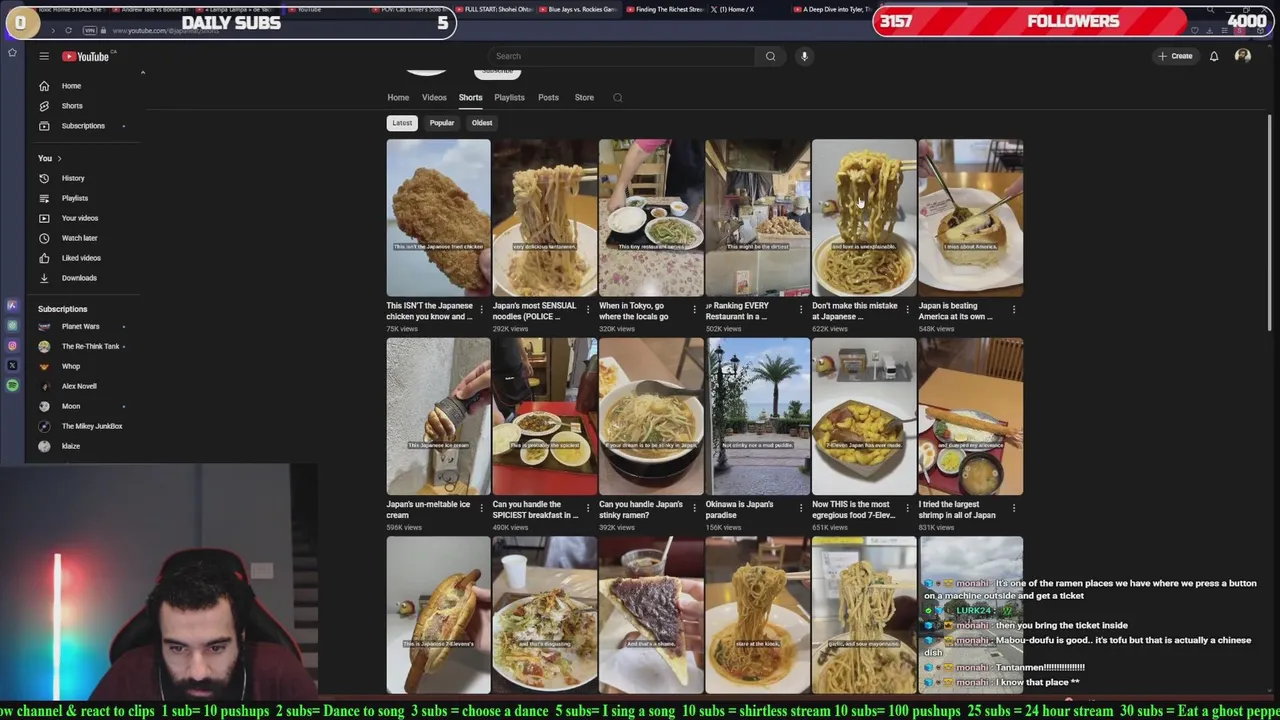Open the YouTube hamburger guide menu
1280x720 pixels.
[x=44, y=56]
